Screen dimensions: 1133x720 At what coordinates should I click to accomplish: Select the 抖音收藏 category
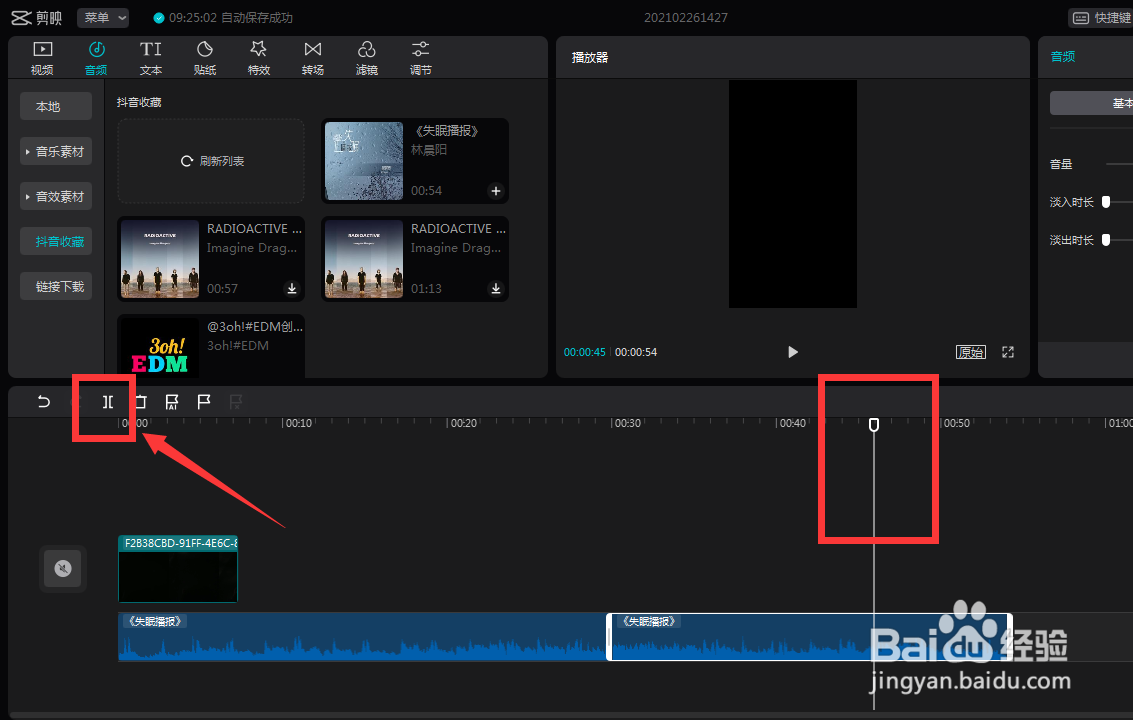point(56,241)
